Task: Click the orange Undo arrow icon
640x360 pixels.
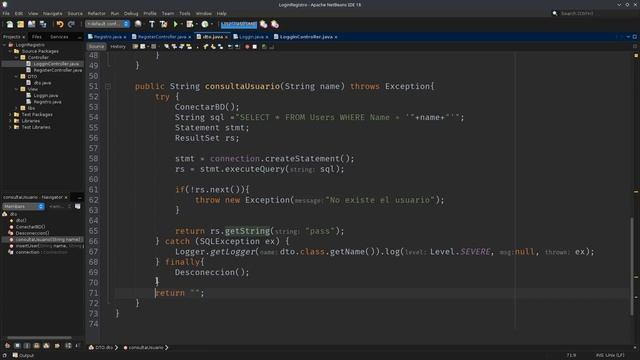Action: pyautogui.click(x=60, y=24)
